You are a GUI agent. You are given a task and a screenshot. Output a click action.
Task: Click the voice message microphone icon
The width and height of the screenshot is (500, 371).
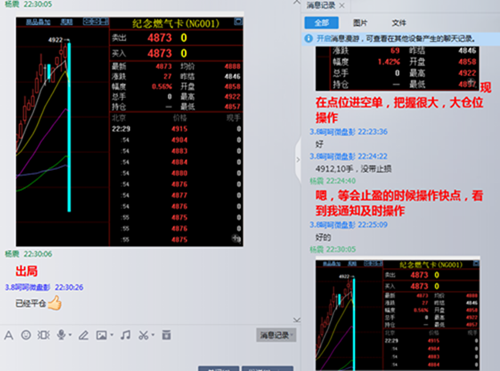[61, 335]
